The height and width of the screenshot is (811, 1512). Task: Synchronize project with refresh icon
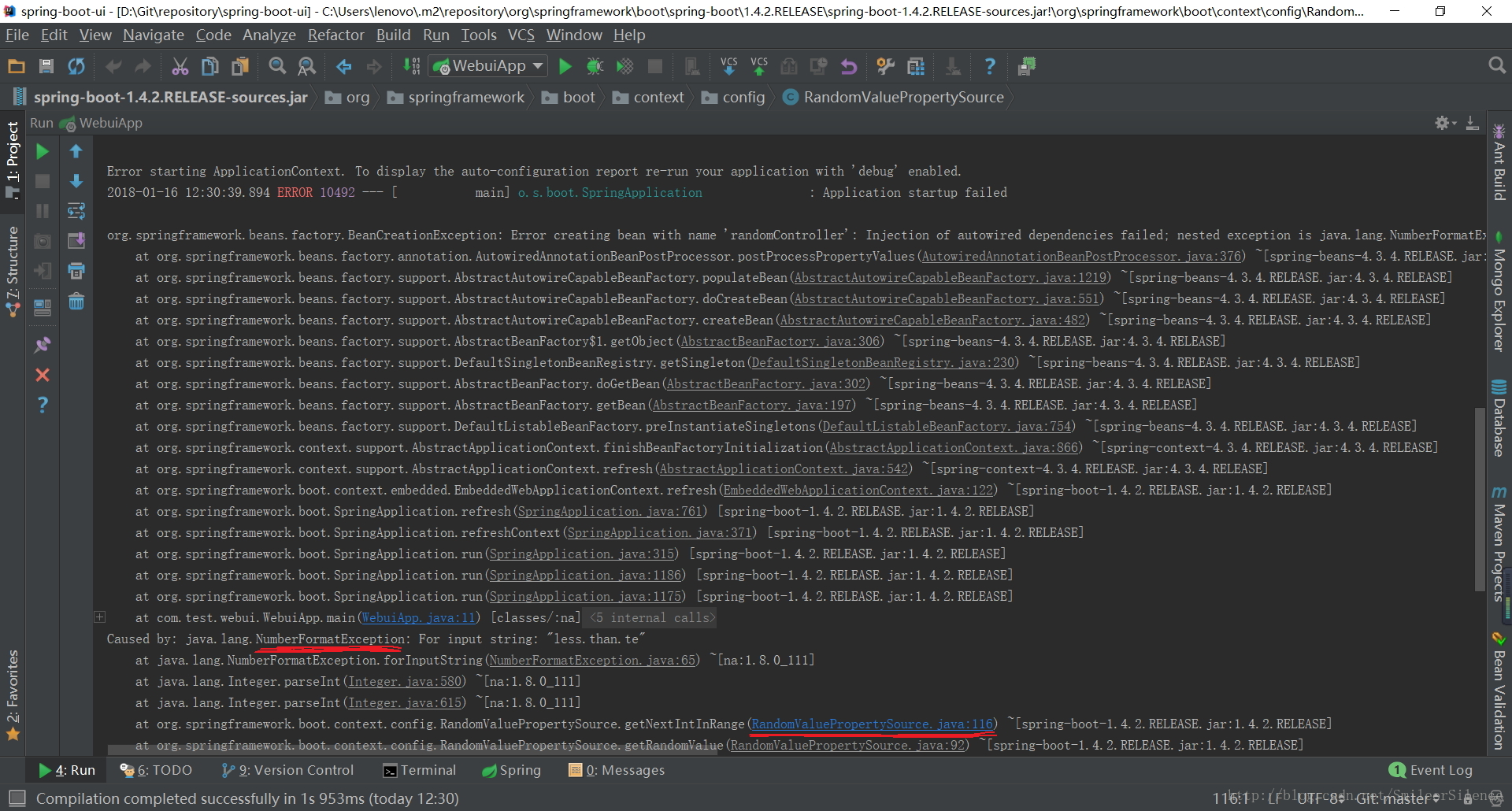pyautogui.click(x=76, y=67)
